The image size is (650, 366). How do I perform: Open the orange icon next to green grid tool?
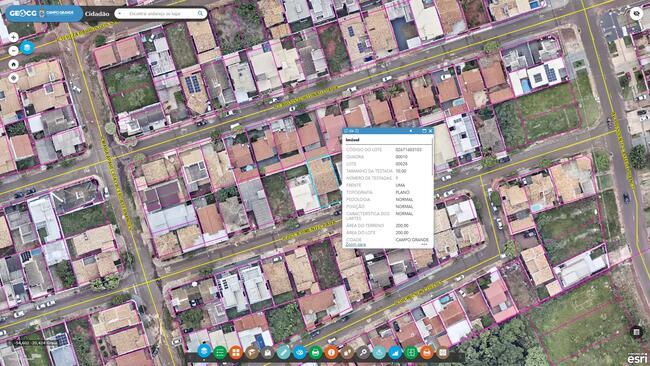click(427, 352)
